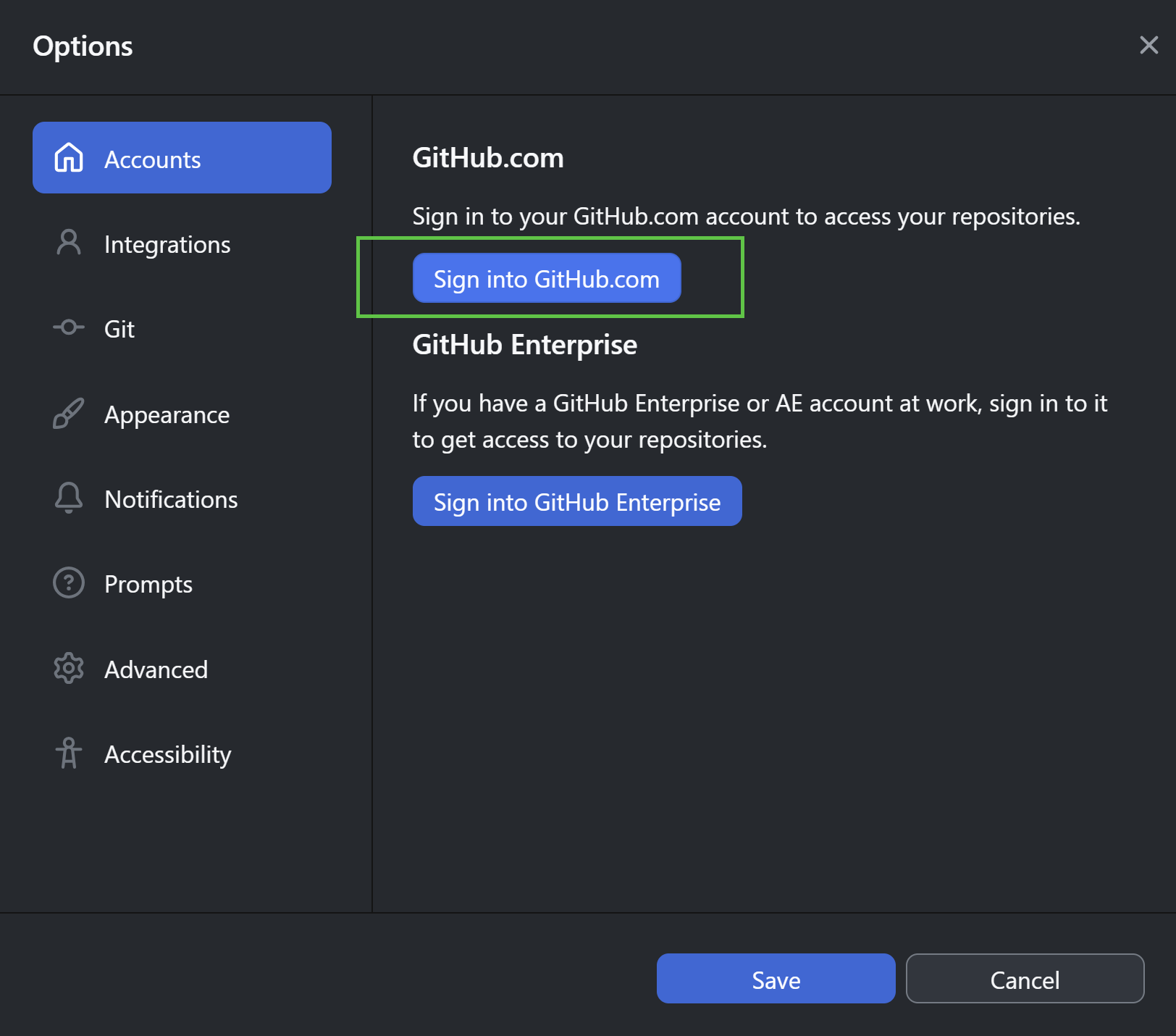Image resolution: width=1176 pixels, height=1036 pixels.
Task: Cancel the Options dialog
Action: tap(1025, 979)
